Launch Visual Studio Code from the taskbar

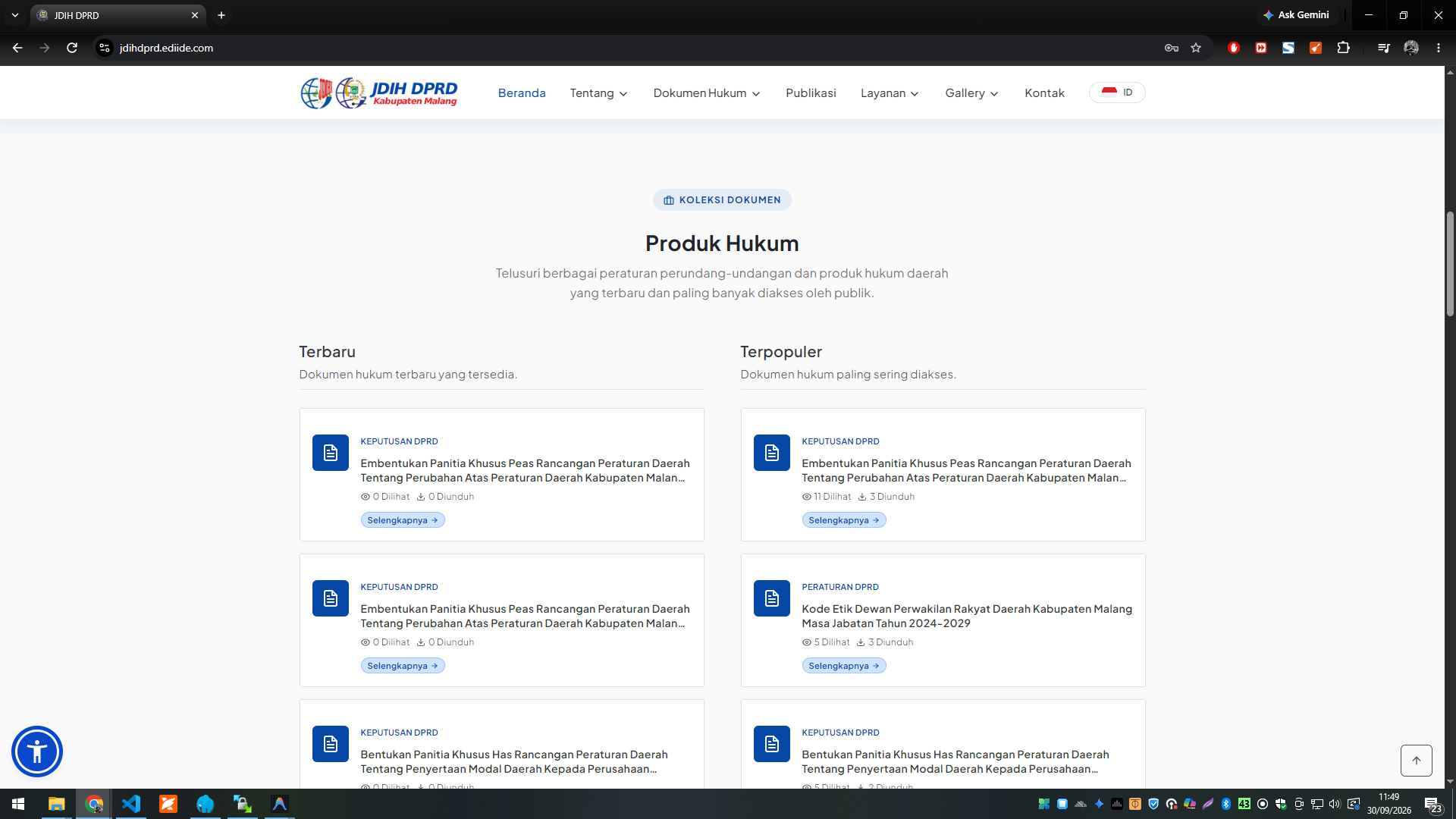[131, 804]
